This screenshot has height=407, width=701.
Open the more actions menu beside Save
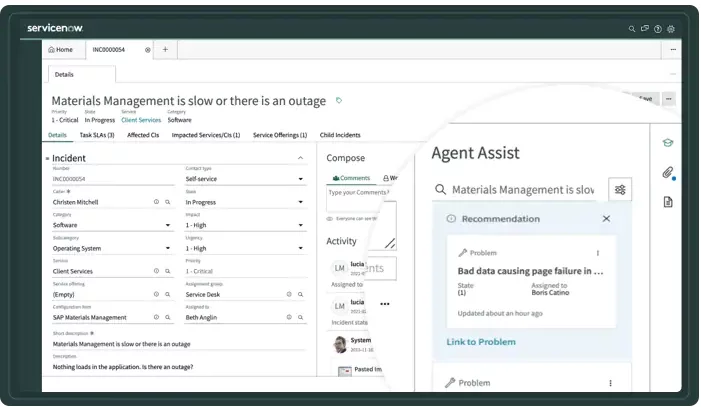(669, 99)
